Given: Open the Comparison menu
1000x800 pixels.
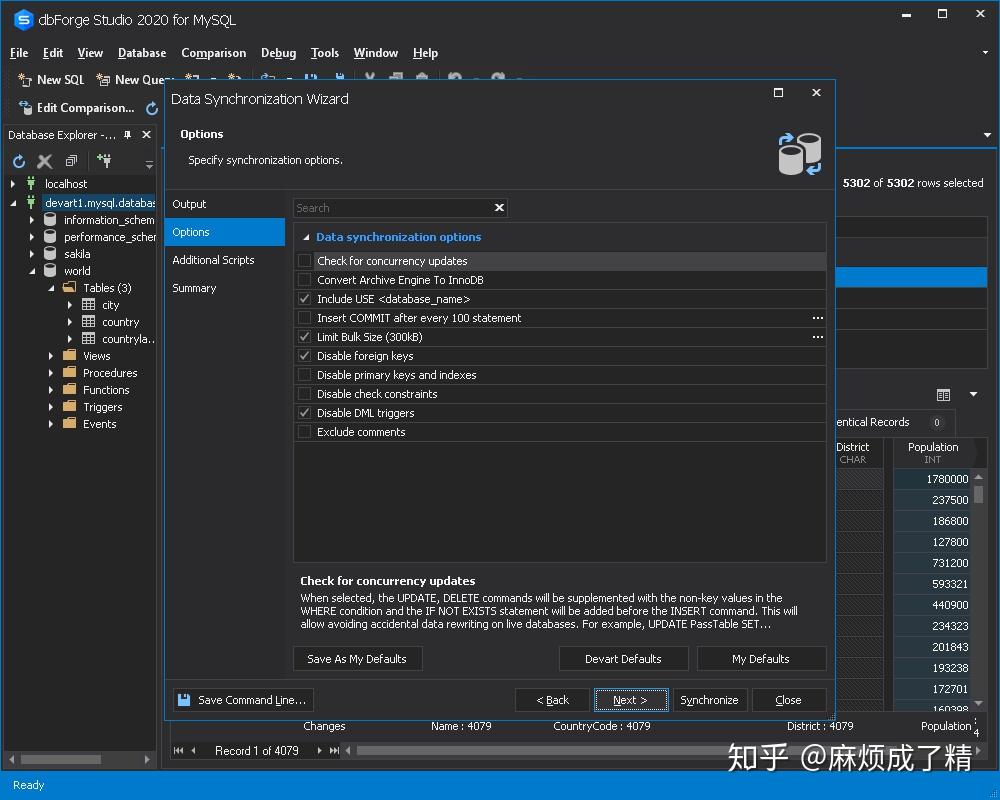Looking at the screenshot, I should (213, 53).
